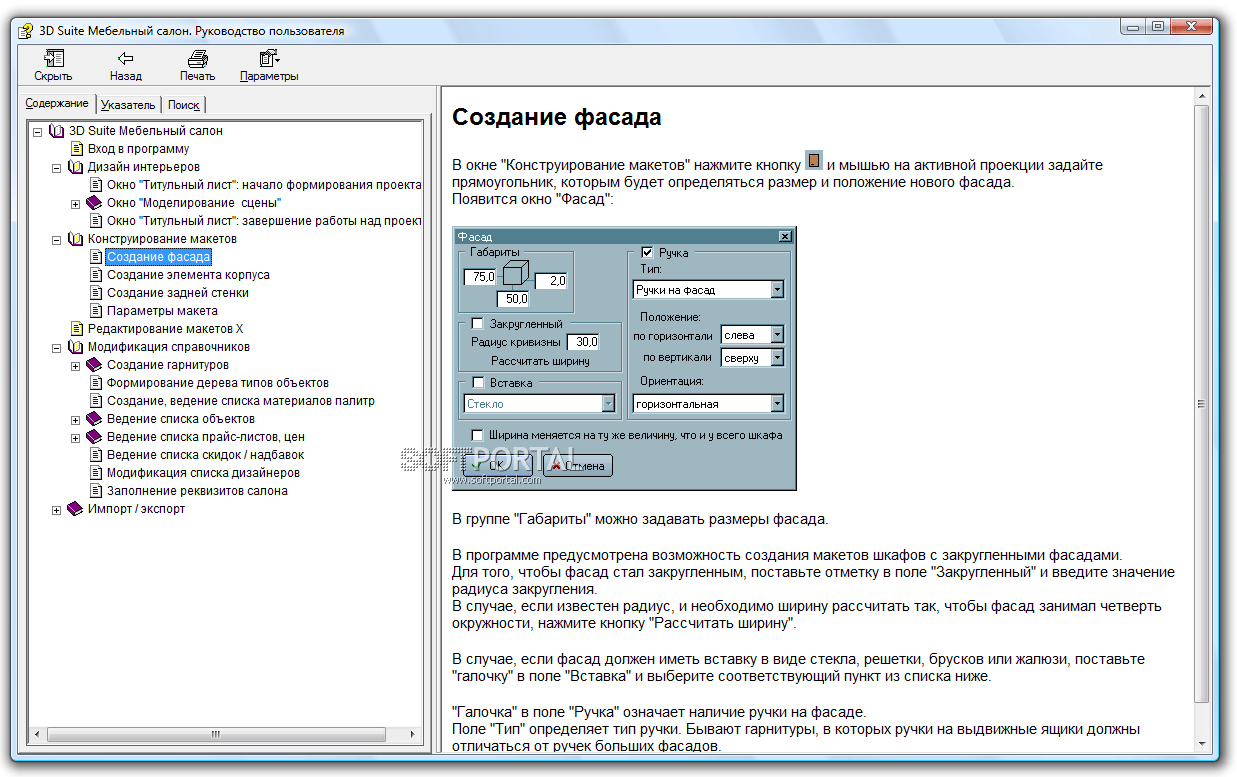Collapse the 3D Suite Мебельный салон root node
Viewport: 1237px width, 777px height.
38,131
